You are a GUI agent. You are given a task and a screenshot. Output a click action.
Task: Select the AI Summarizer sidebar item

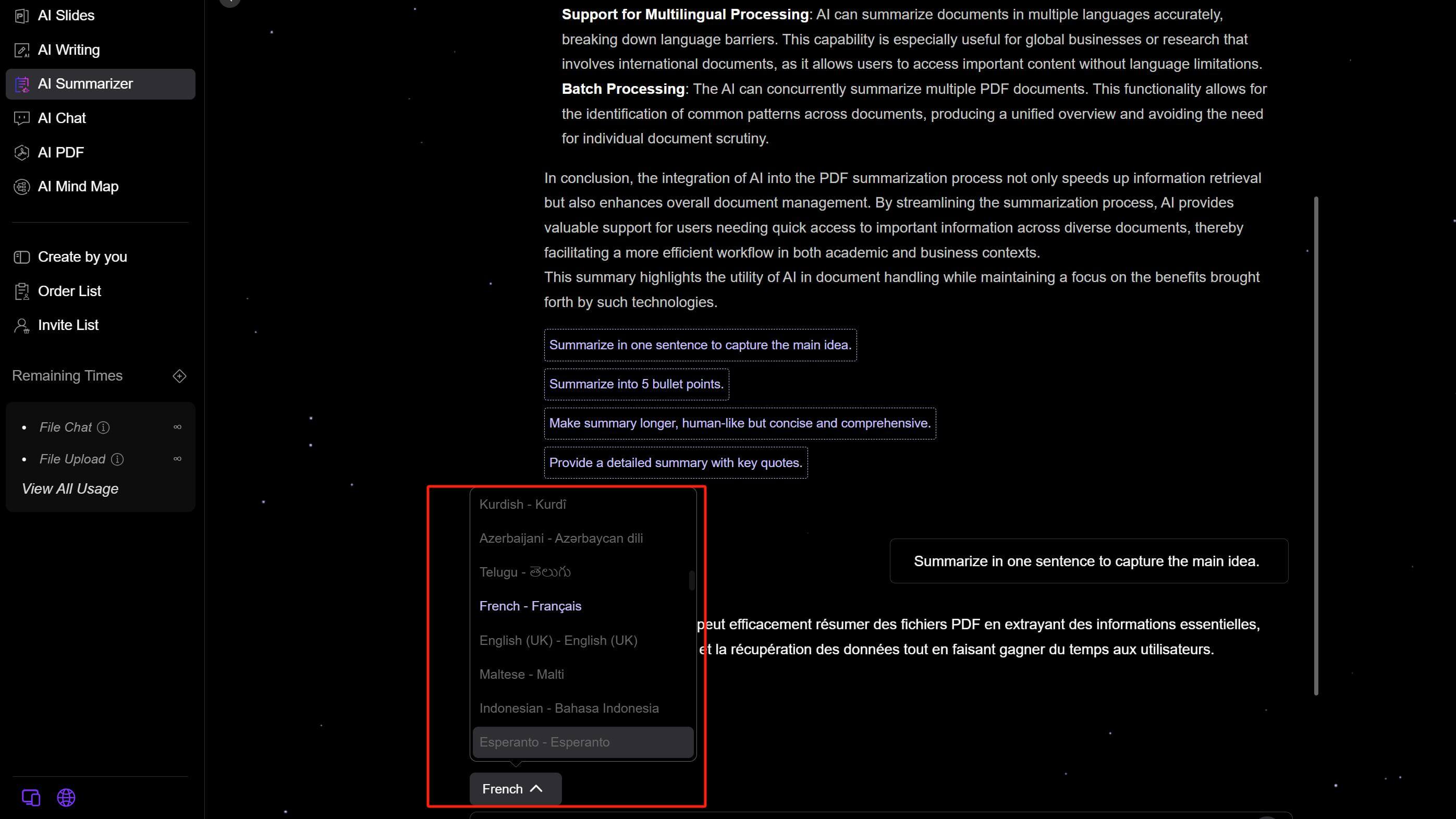[100, 84]
